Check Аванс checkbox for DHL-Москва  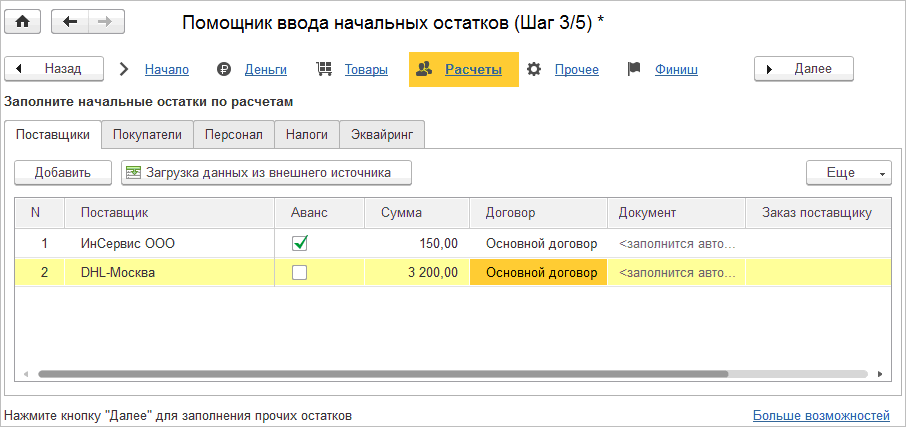(299, 272)
